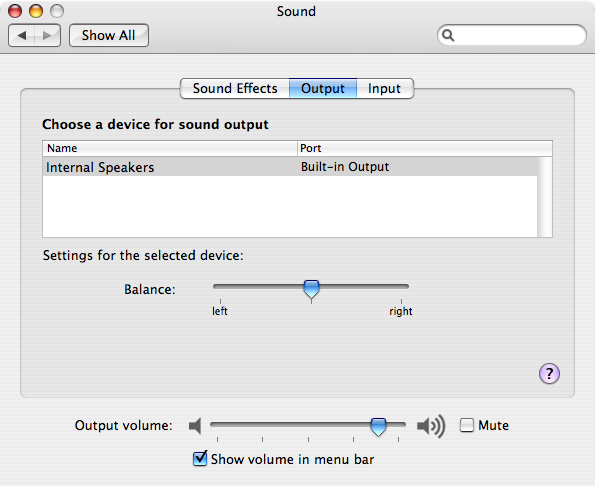Click the Show All button

109,35
